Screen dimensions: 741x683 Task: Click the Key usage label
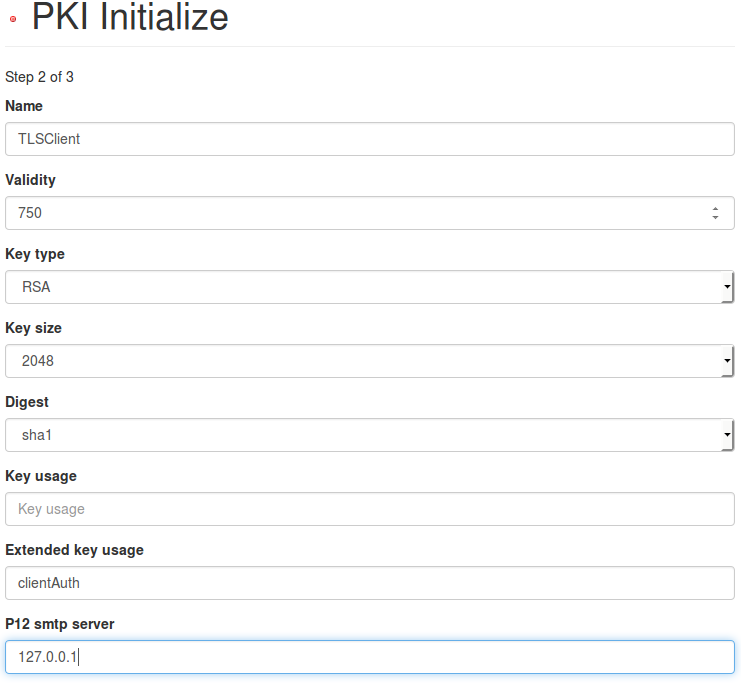point(41,476)
